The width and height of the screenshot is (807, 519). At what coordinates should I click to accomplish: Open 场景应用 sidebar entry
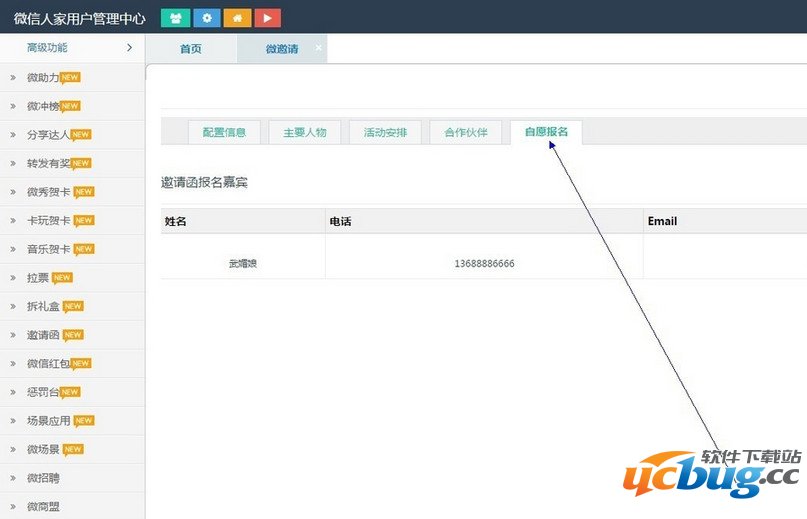pyautogui.click(x=48, y=421)
